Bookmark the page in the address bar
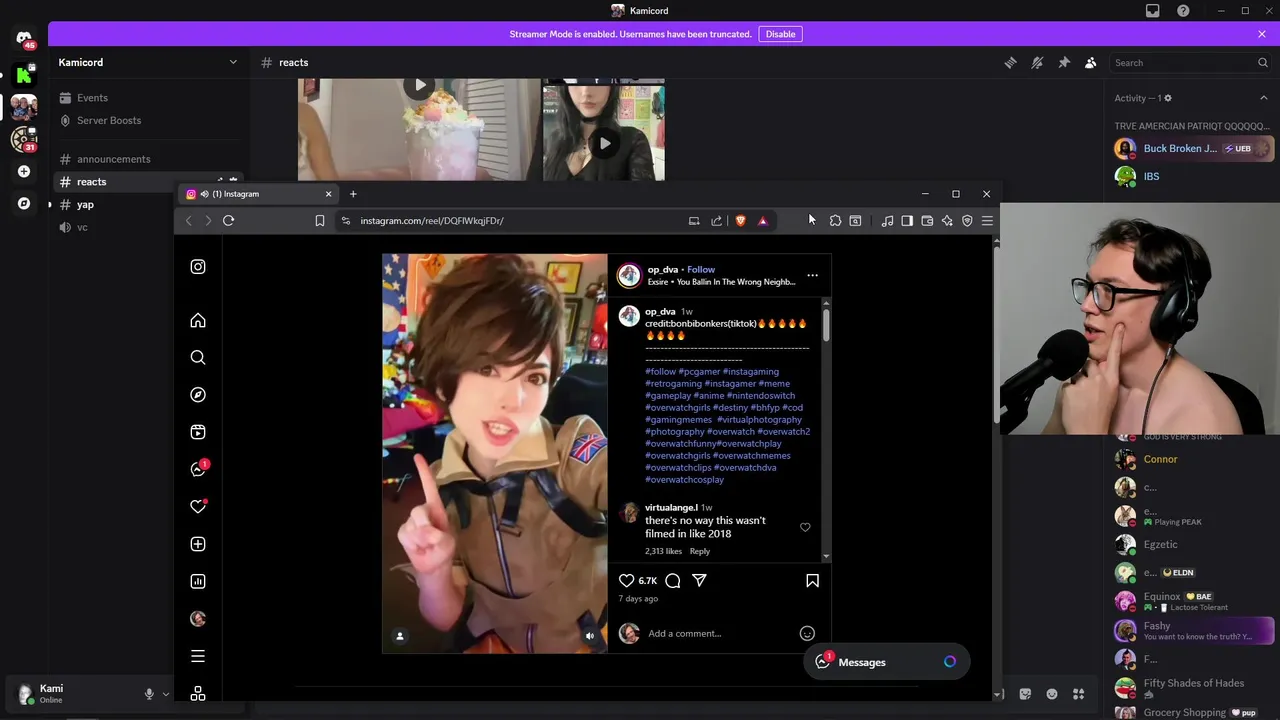The width and height of the screenshot is (1280, 720). [x=320, y=221]
